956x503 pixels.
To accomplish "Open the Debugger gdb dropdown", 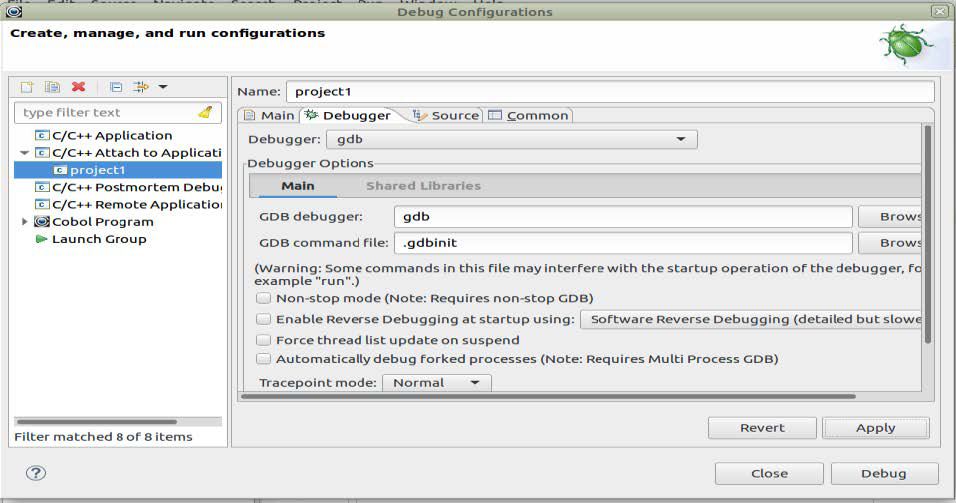I will (x=512, y=140).
